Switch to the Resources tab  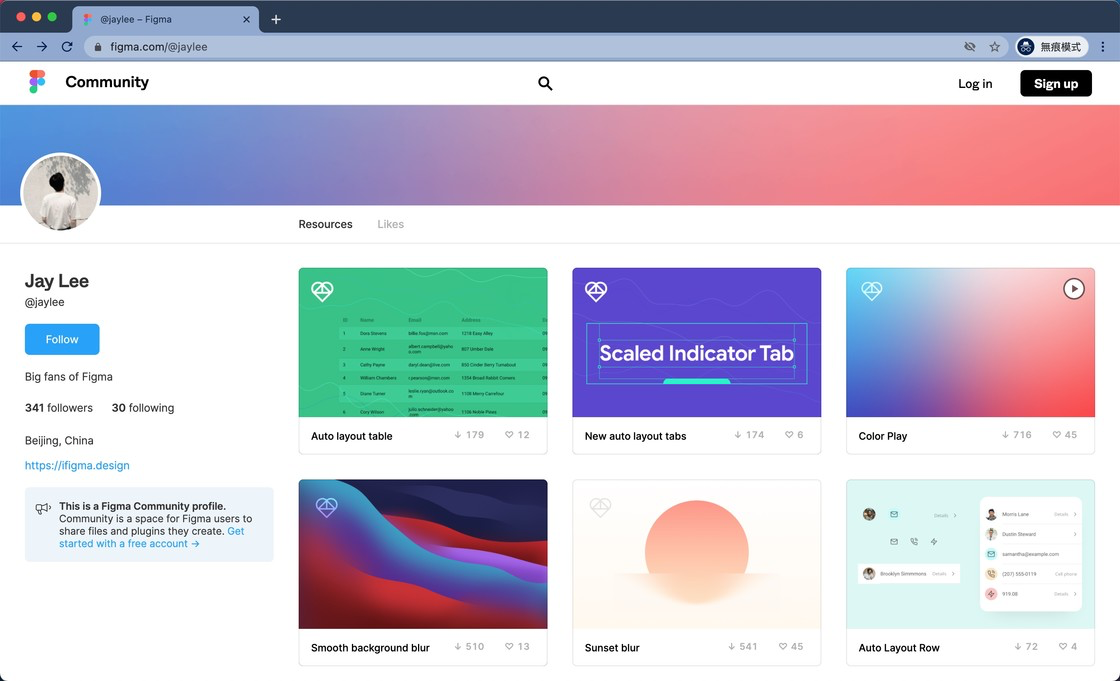(x=326, y=224)
